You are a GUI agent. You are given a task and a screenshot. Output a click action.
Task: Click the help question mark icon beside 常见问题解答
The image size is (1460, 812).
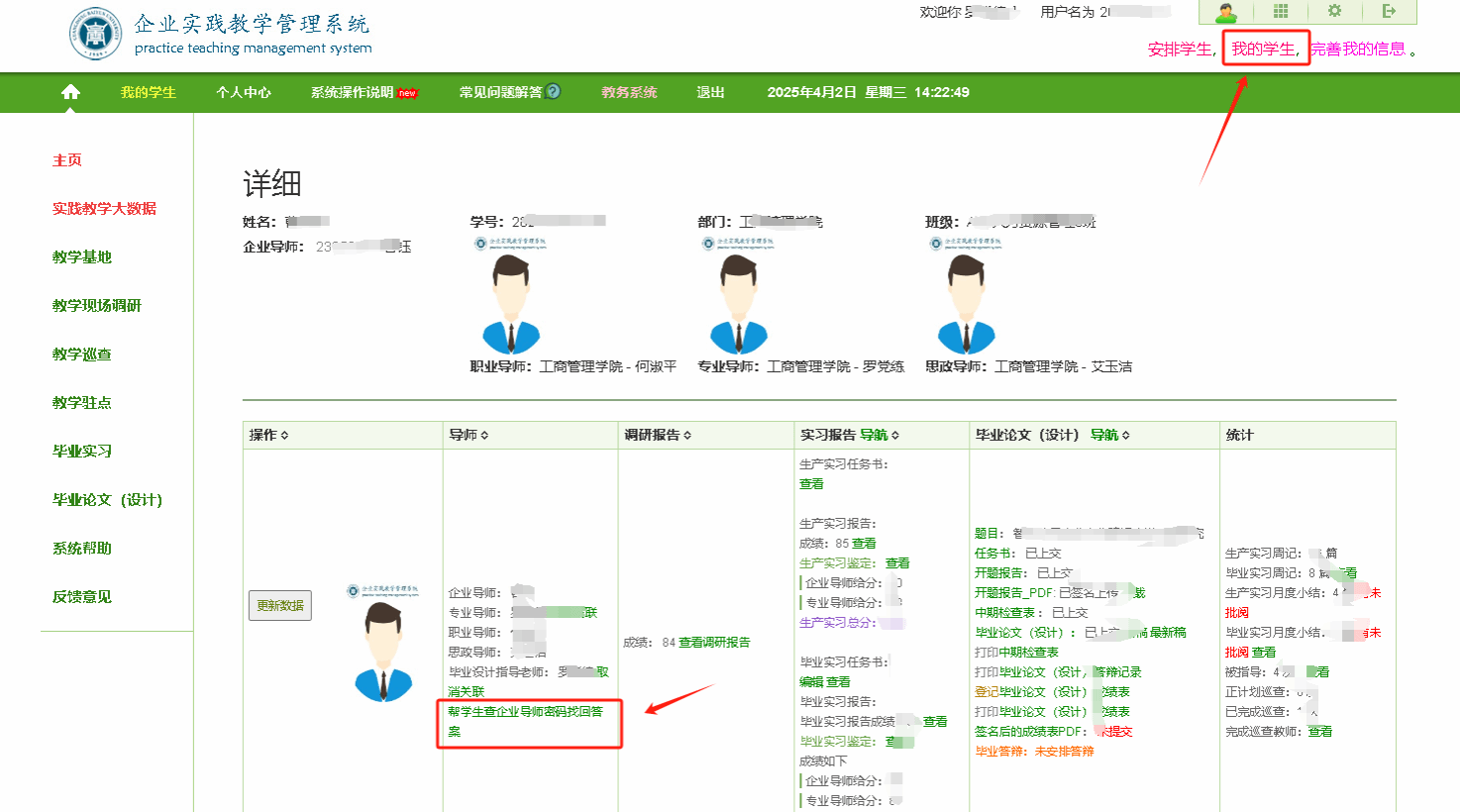(554, 91)
